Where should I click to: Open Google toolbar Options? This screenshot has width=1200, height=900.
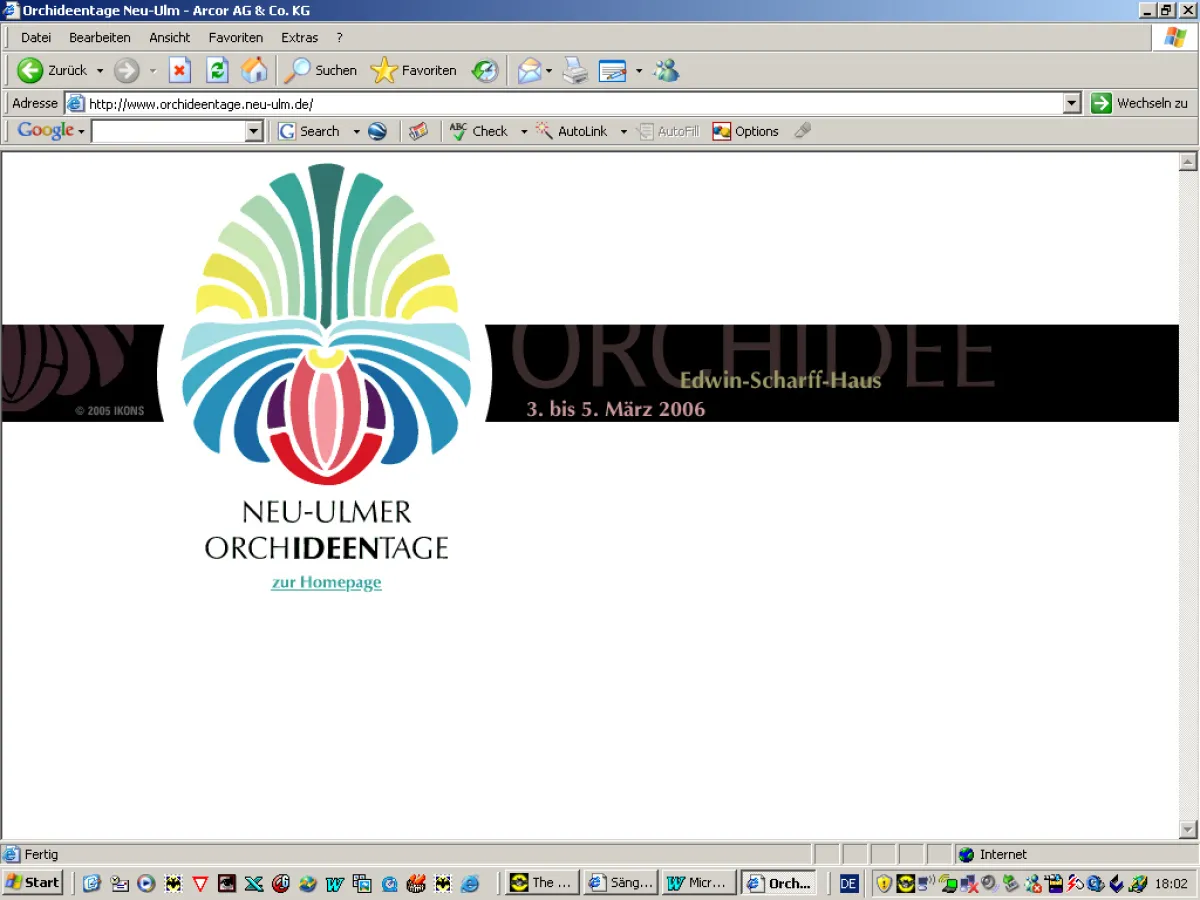[x=745, y=131]
